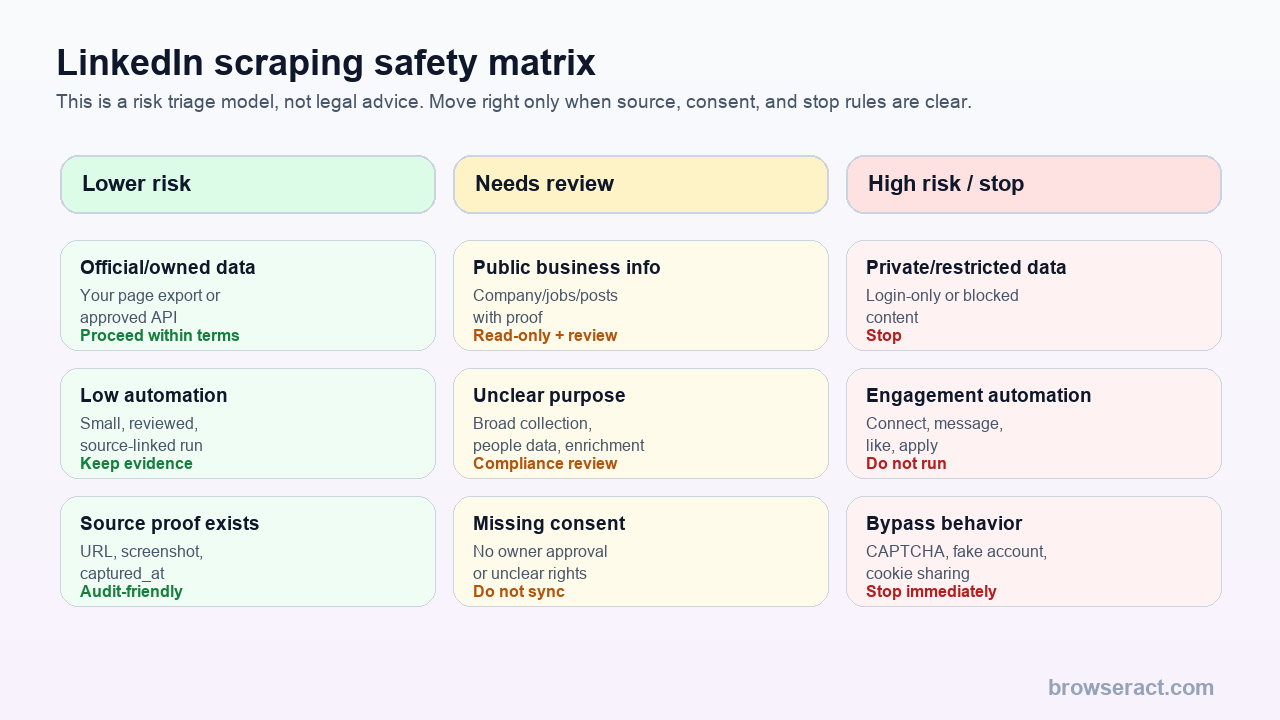The width and height of the screenshot is (1280, 720).
Task: Click 'Login-only or blocked content' text
Action: pyautogui.click(x=942, y=307)
